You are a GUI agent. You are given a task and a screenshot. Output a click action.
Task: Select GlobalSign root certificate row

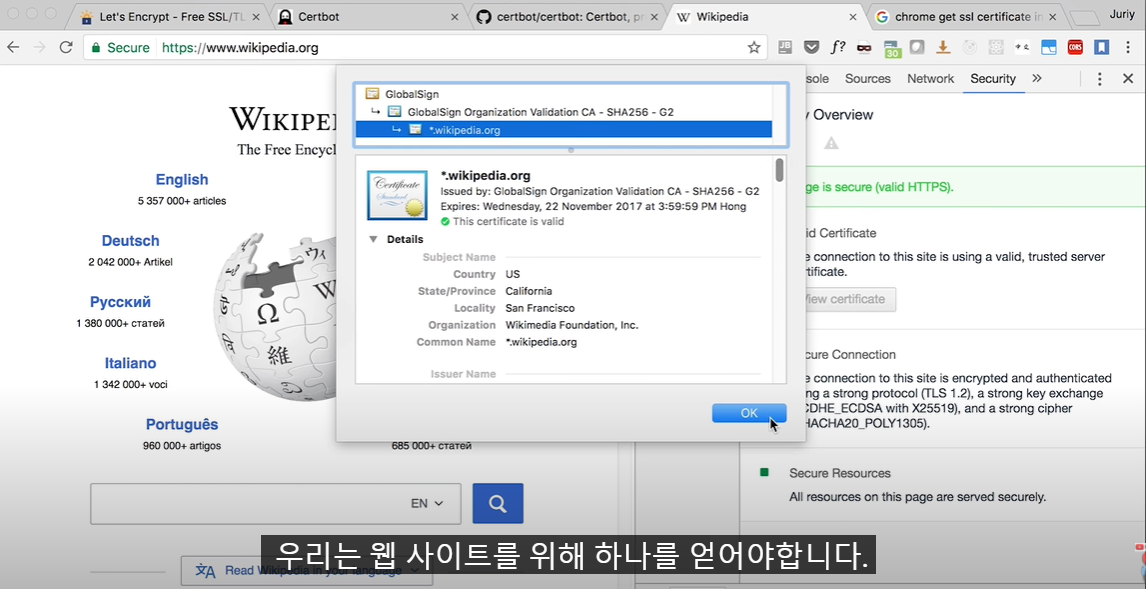pos(563,94)
